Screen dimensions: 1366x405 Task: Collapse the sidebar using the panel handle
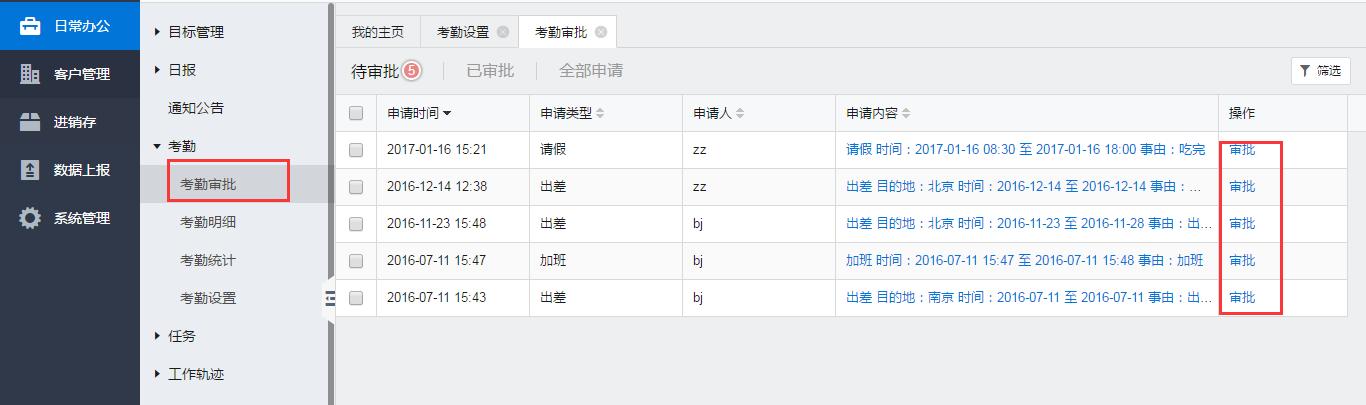coord(328,296)
